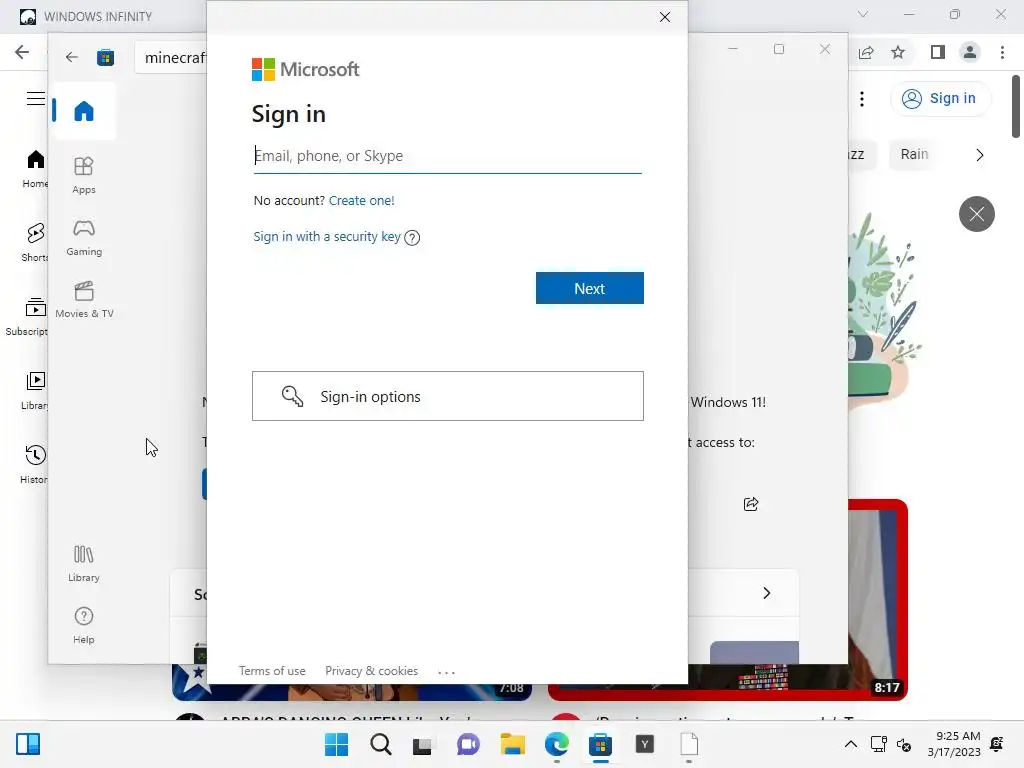Click the Microsoft logo in dialog
1024x768 pixels.
click(x=306, y=69)
